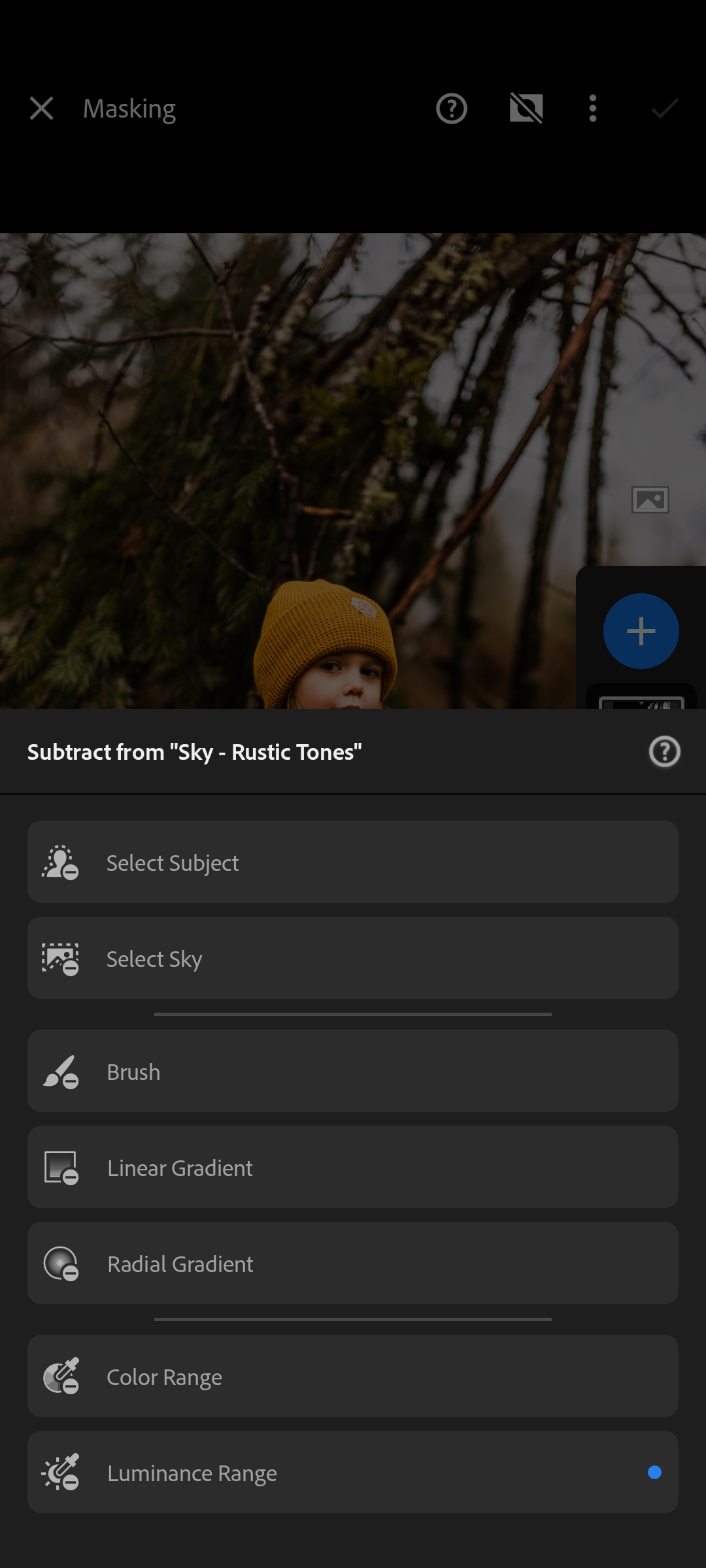Tap the Select Sky icon
Viewport: 706px width, 1568px height.
[x=60, y=958]
